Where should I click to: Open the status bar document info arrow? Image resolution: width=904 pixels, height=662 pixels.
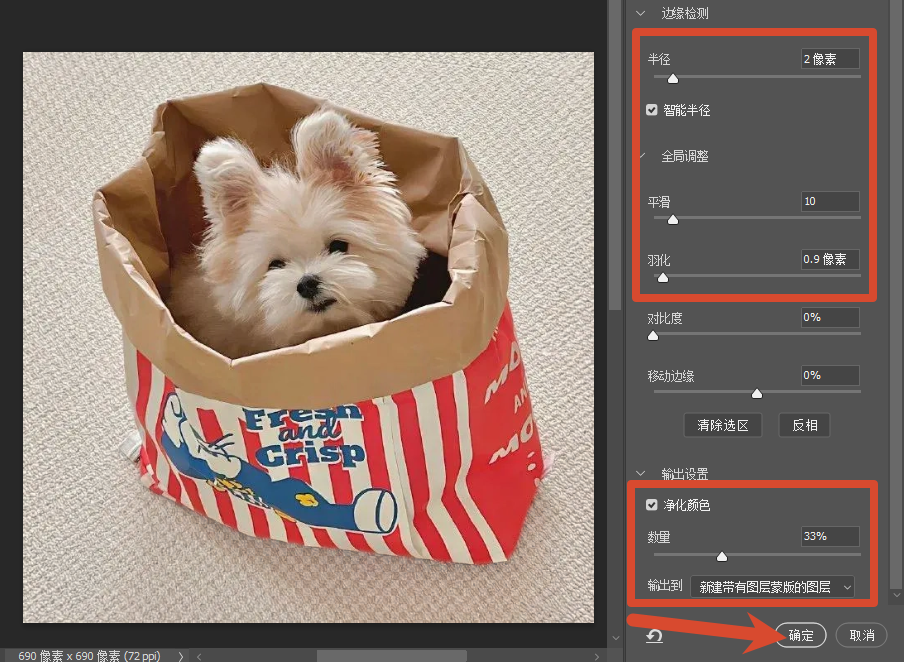pyautogui.click(x=180, y=656)
